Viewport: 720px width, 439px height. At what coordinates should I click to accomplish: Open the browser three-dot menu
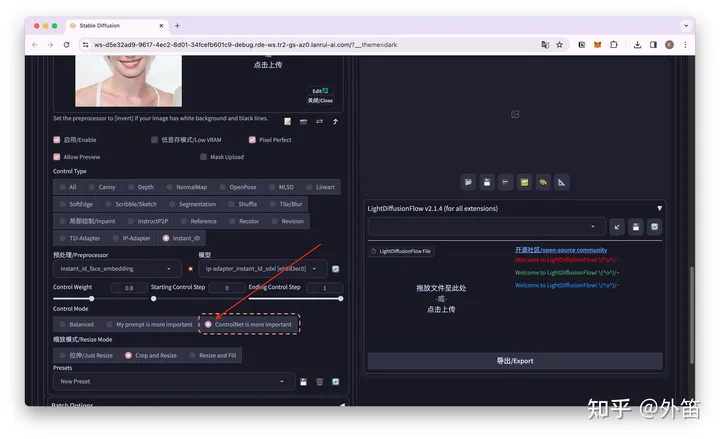(x=685, y=45)
